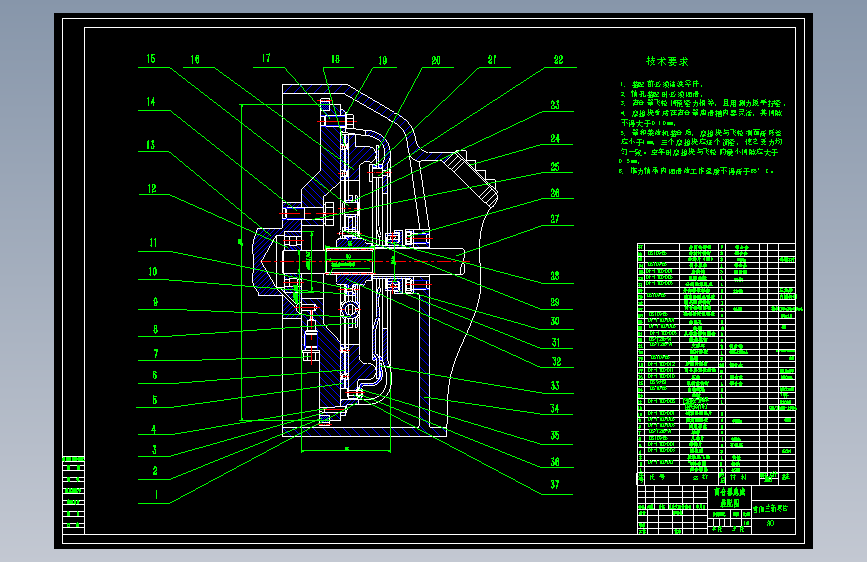Viewport: 867px width, 562px height.
Task: Choose the part number 31 text
Action: (556, 342)
